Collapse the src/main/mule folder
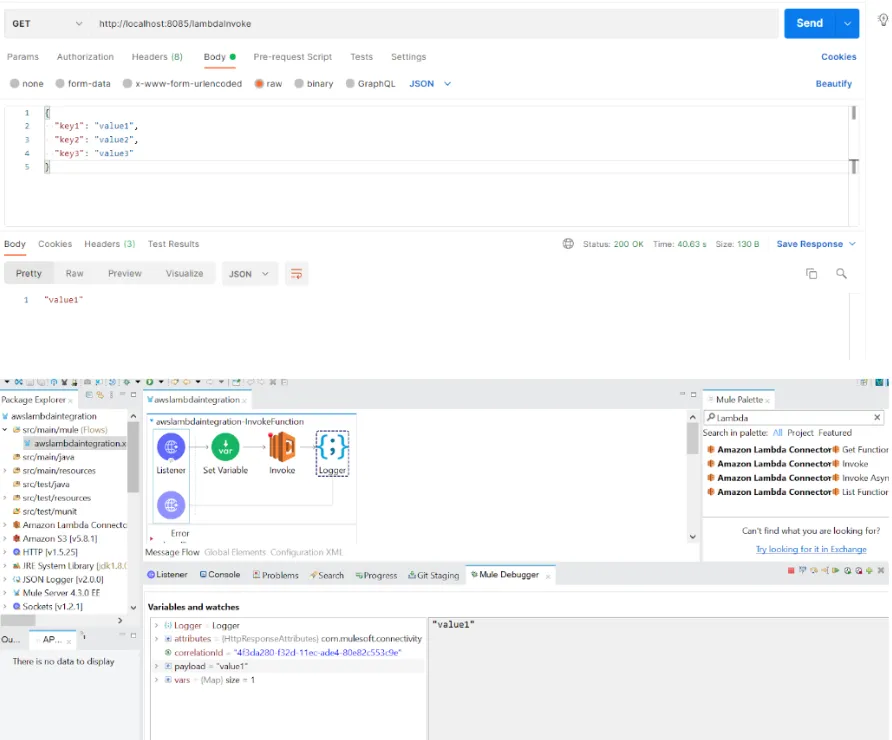 [6, 430]
